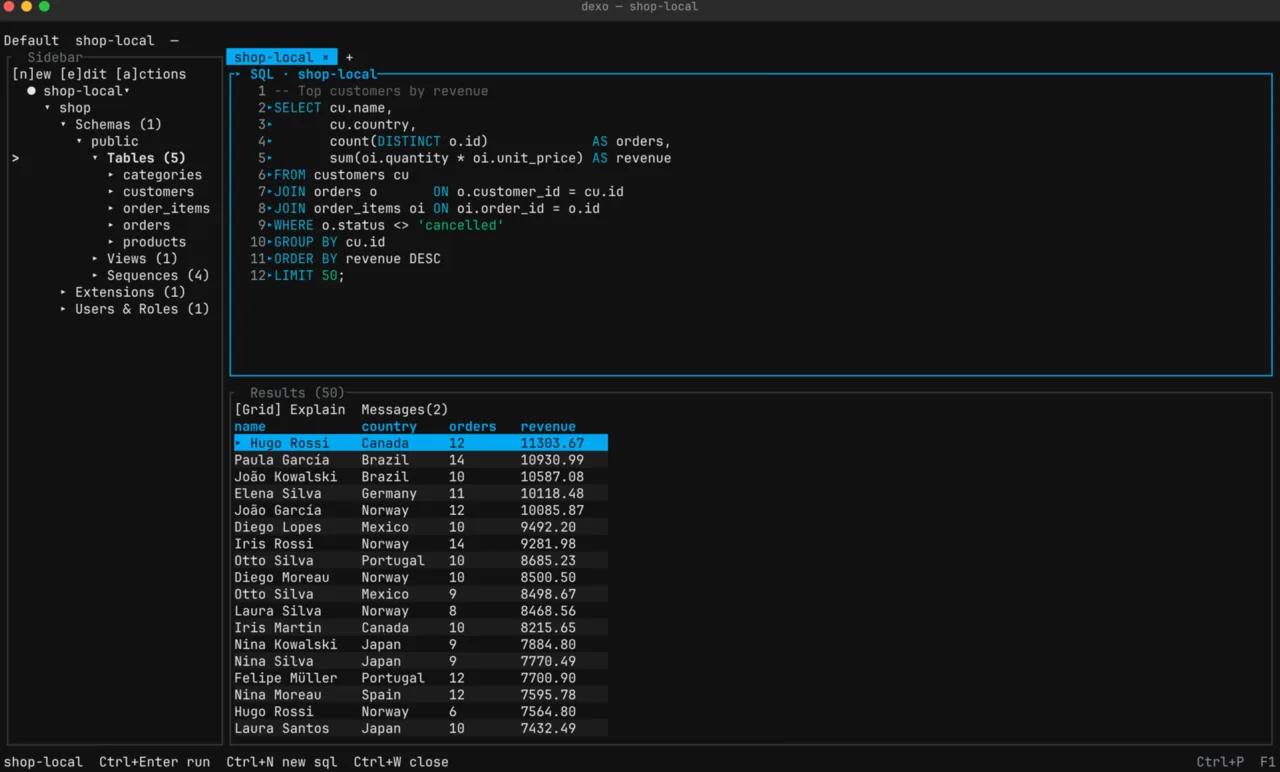Select the João Kowalski result row
The image size is (1280, 772).
point(420,477)
